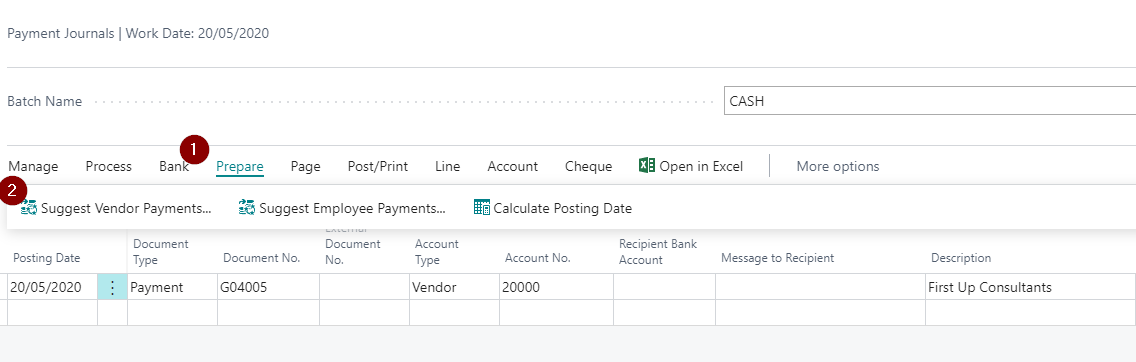Open the Post/Print menu
The width and height of the screenshot is (1136, 362).
[377, 167]
